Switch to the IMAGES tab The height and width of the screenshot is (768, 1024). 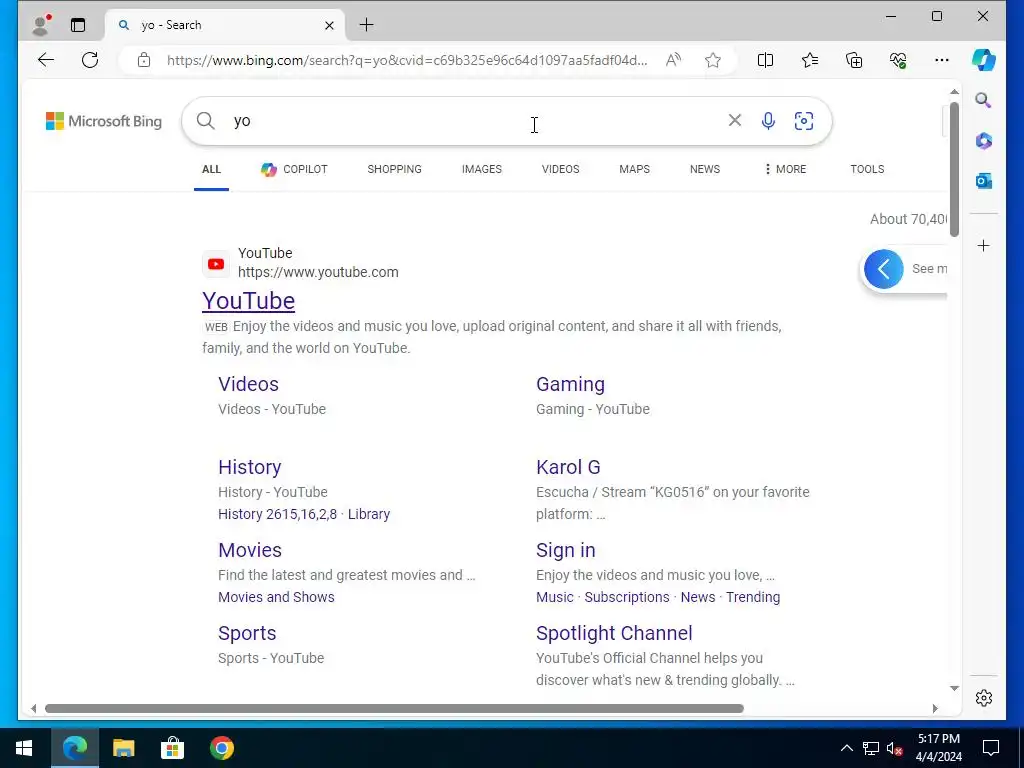point(482,169)
